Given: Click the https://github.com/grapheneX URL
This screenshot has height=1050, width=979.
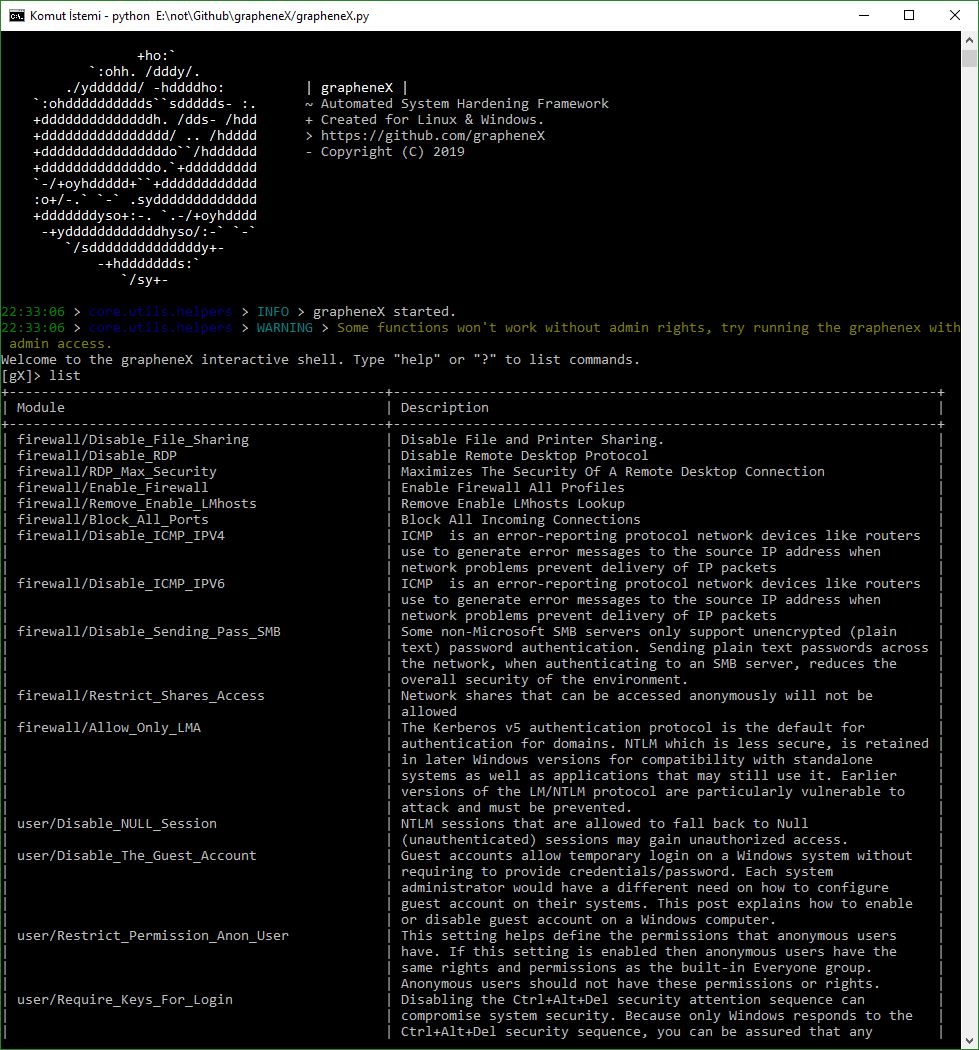Looking at the screenshot, I should pos(433,135).
